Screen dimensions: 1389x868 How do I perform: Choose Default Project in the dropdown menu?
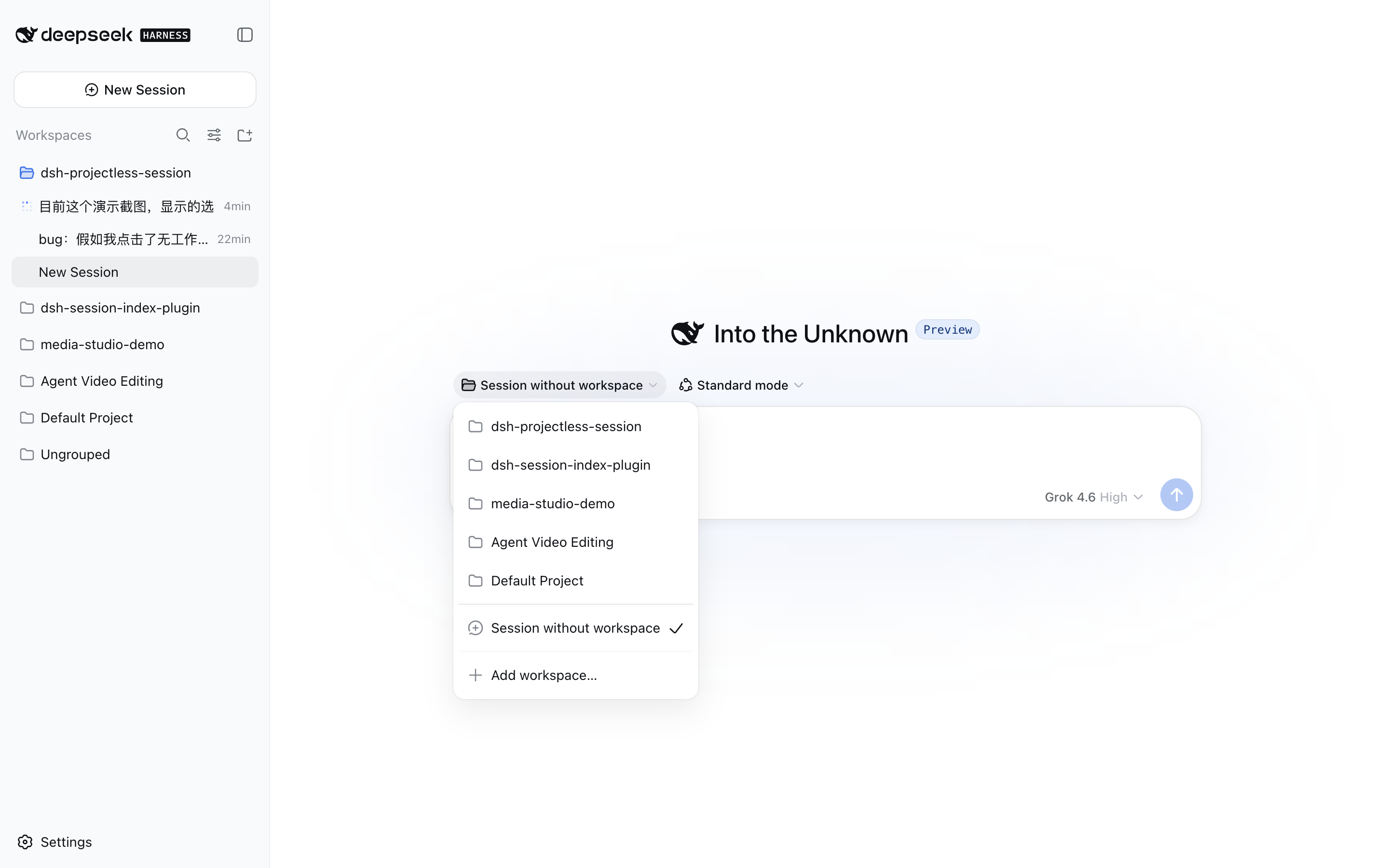click(x=576, y=581)
